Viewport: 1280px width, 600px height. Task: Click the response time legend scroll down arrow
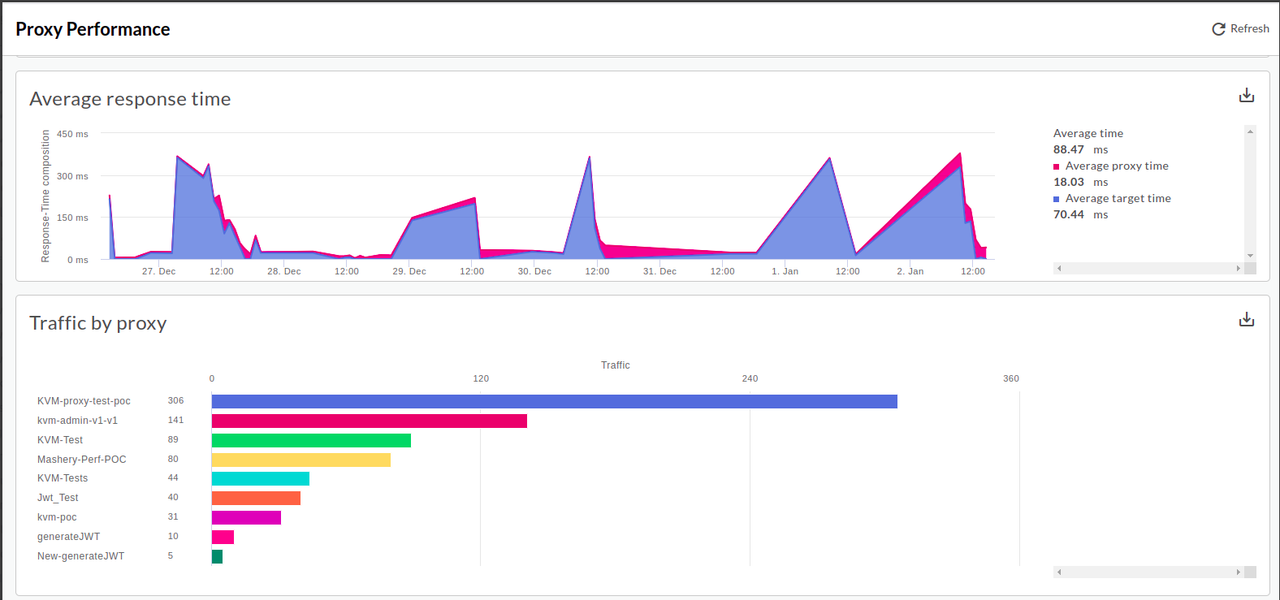(x=1249, y=256)
